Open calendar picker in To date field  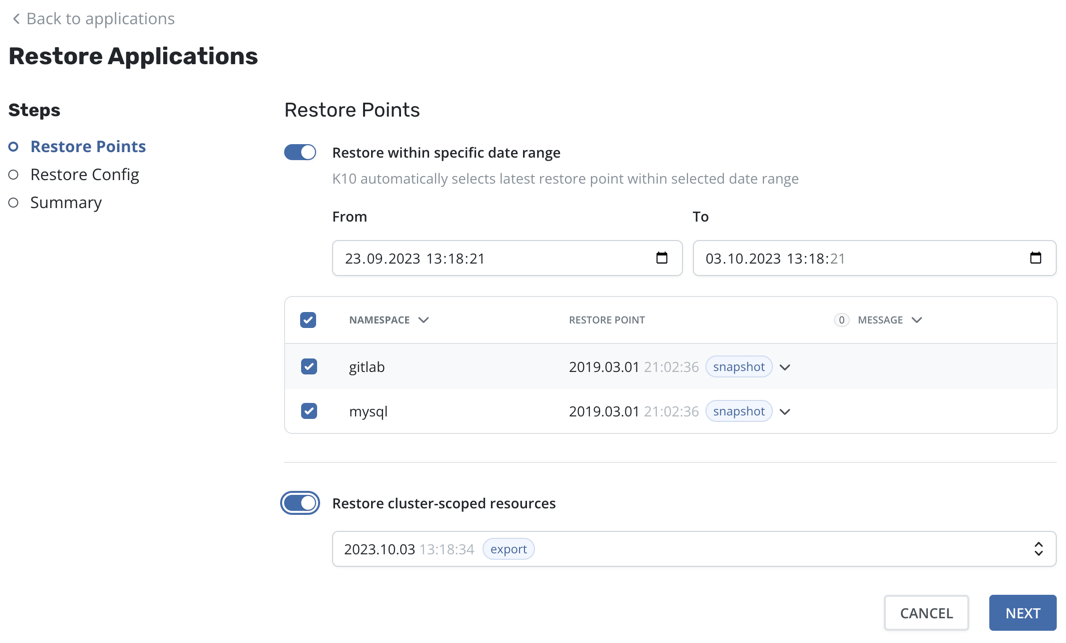pyautogui.click(x=1035, y=258)
